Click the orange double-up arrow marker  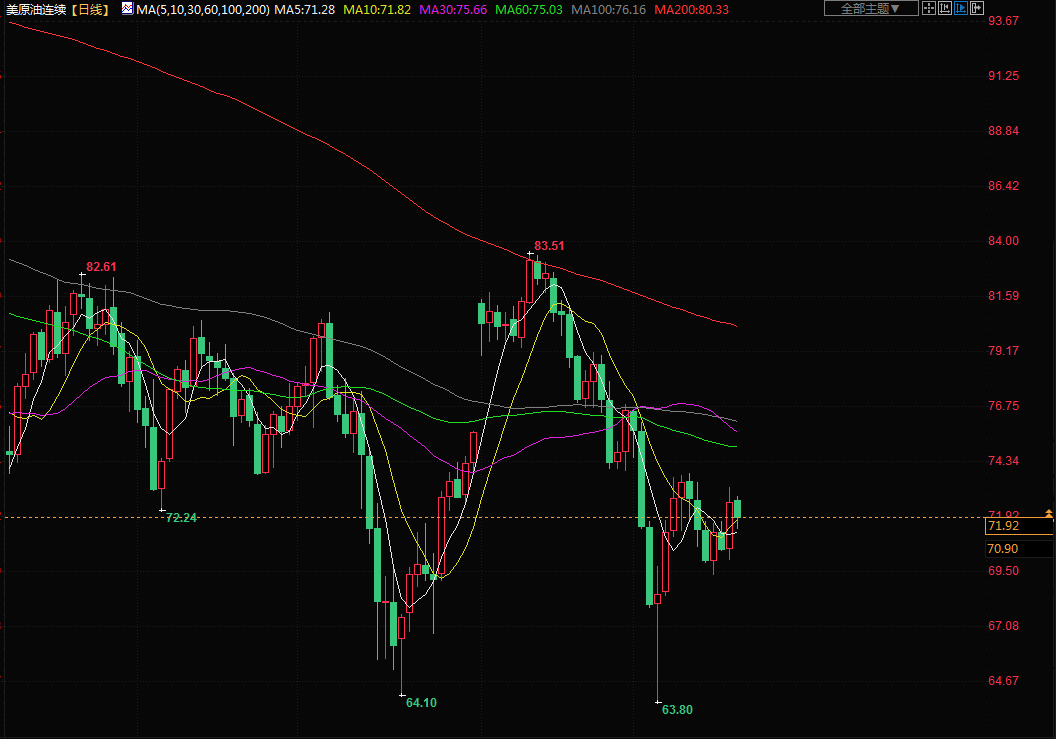point(1048,513)
